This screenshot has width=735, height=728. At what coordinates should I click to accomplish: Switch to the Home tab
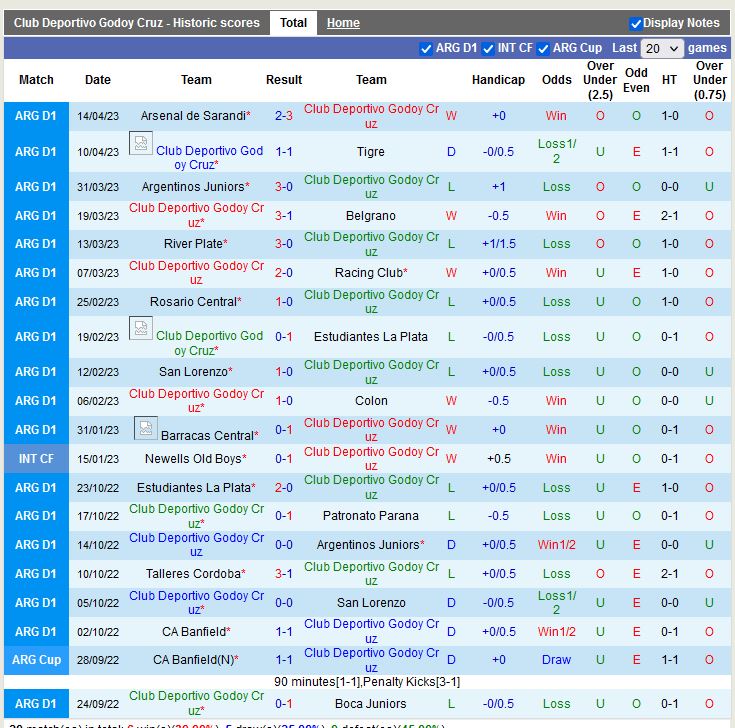tap(343, 23)
